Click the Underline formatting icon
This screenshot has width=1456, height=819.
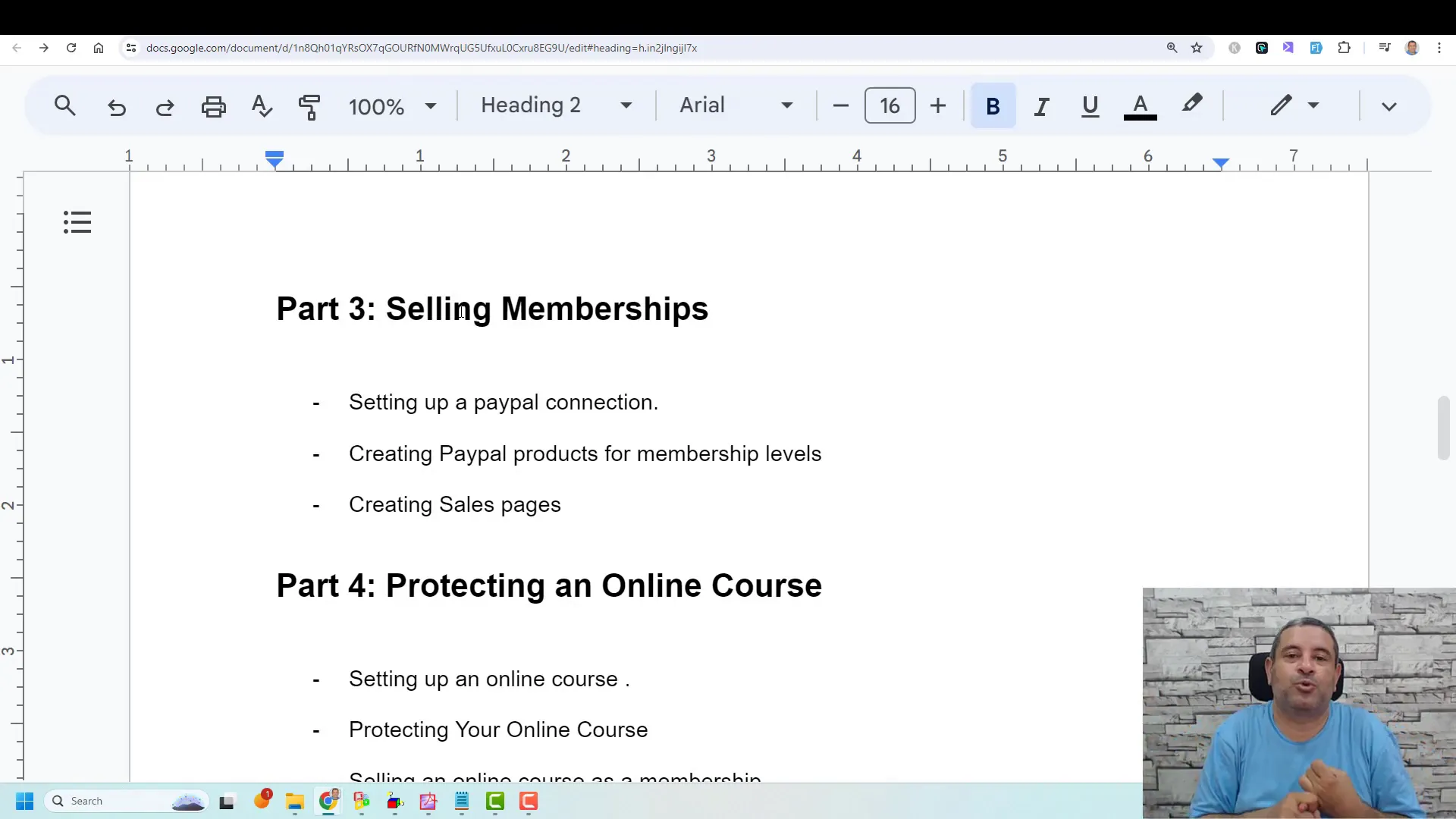point(1090,105)
